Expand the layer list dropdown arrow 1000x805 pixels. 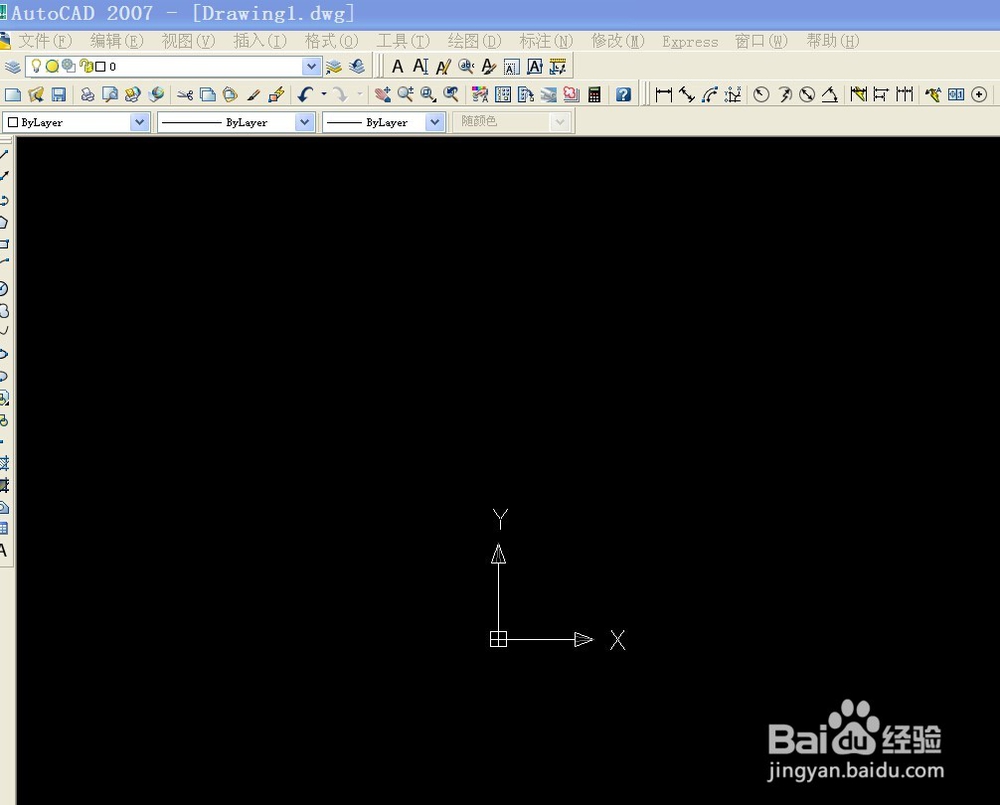(x=311, y=66)
